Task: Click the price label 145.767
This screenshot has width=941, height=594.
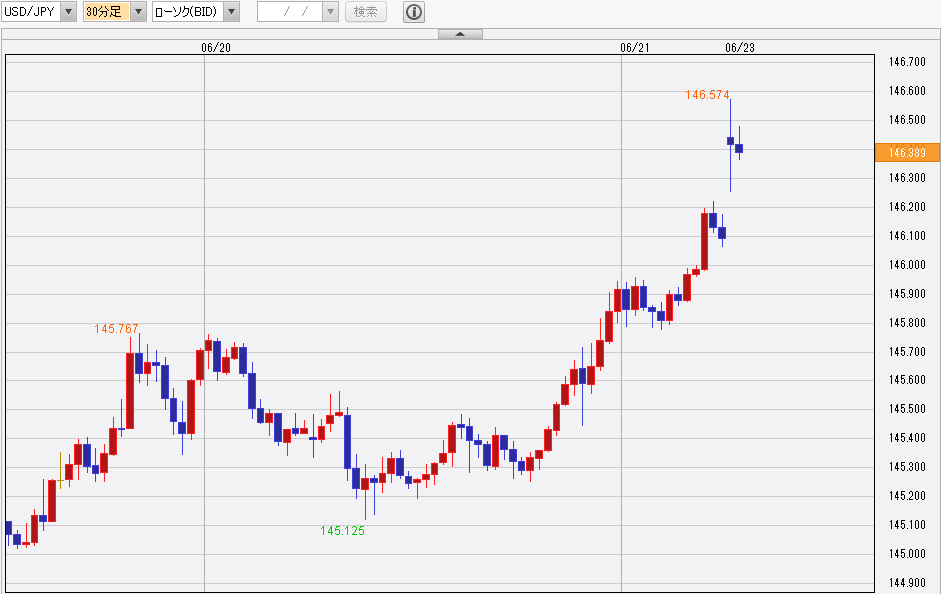Action: click(116, 328)
